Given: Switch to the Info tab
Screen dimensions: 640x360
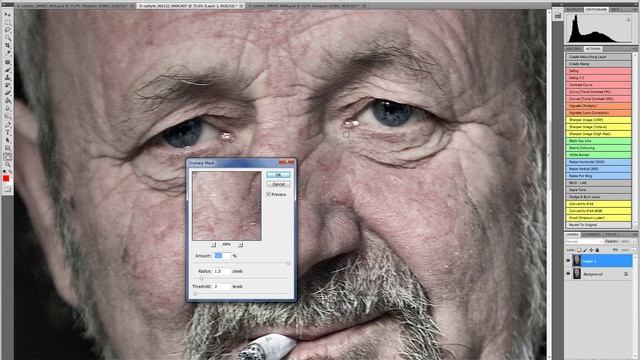Looking at the screenshot, I should pyautogui.click(x=615, y=9).
